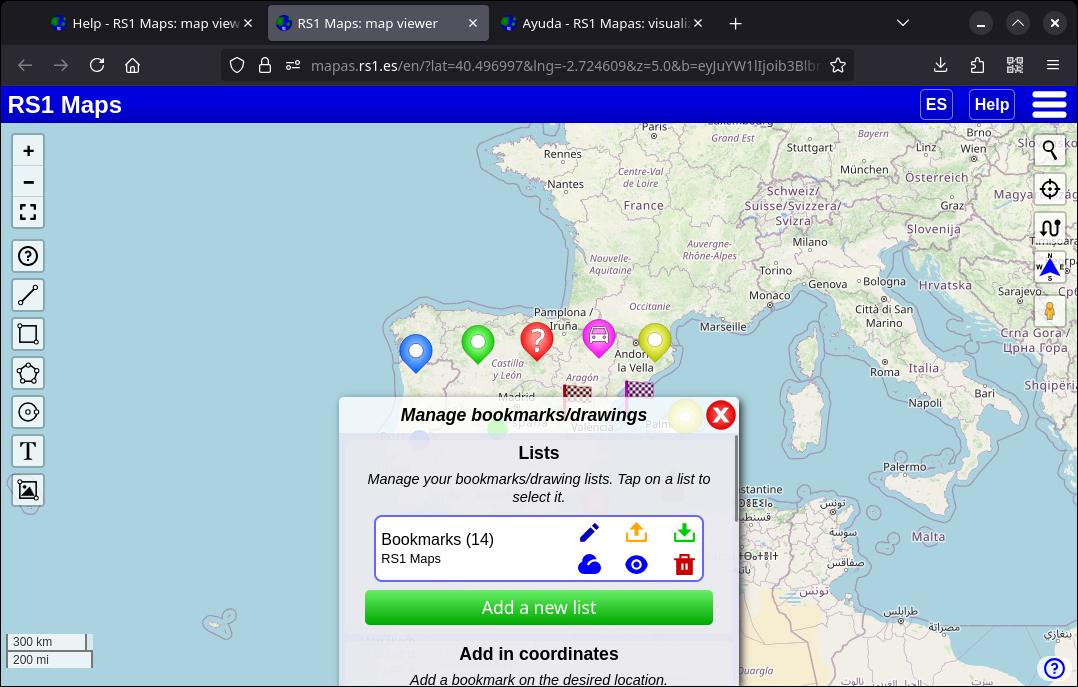Expand the list all tabs dropdown
Screen dimensions: 1078x687
pyautogui.click(x=903, y=23)
